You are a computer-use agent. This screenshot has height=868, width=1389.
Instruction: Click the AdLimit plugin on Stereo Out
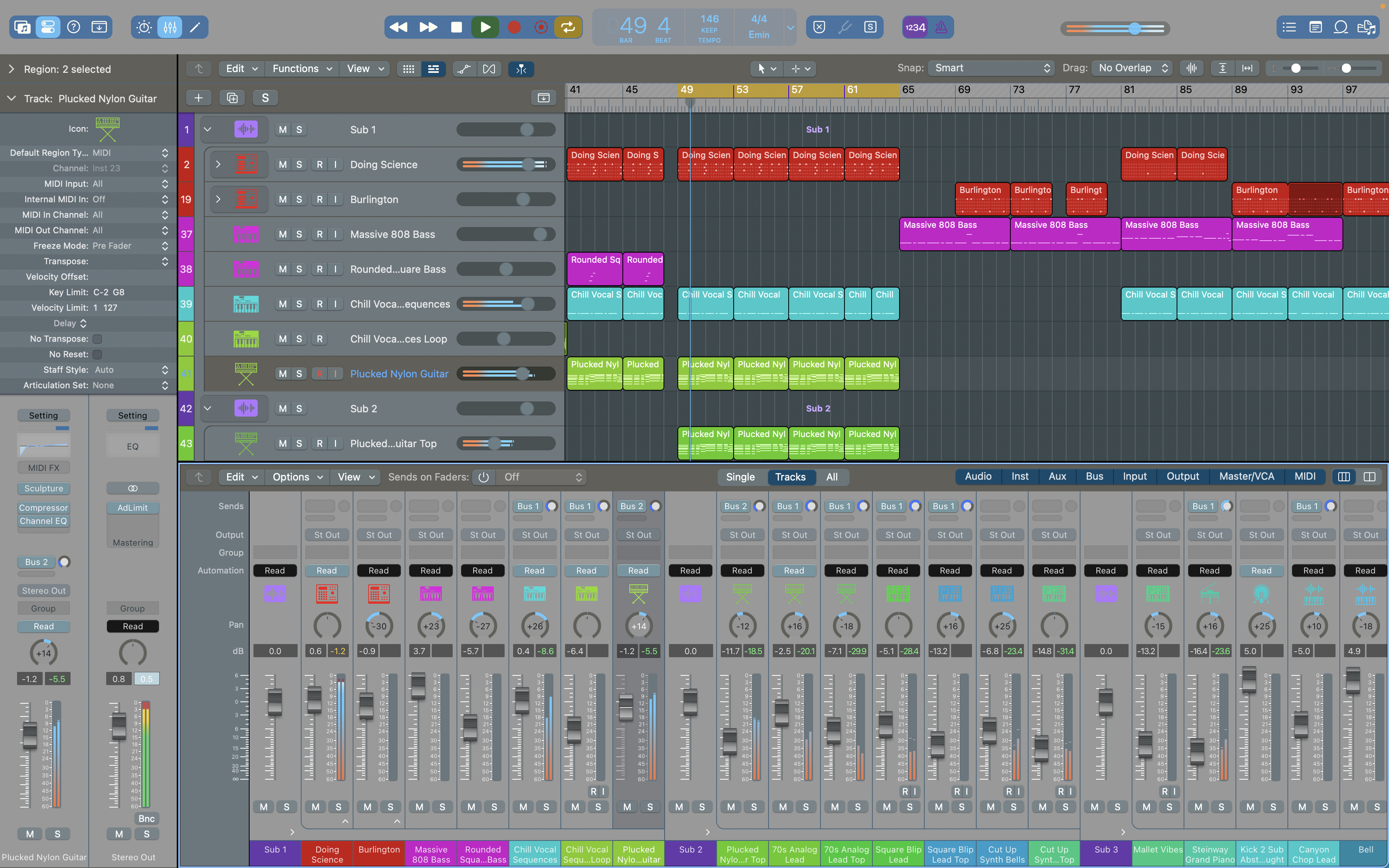133,508
